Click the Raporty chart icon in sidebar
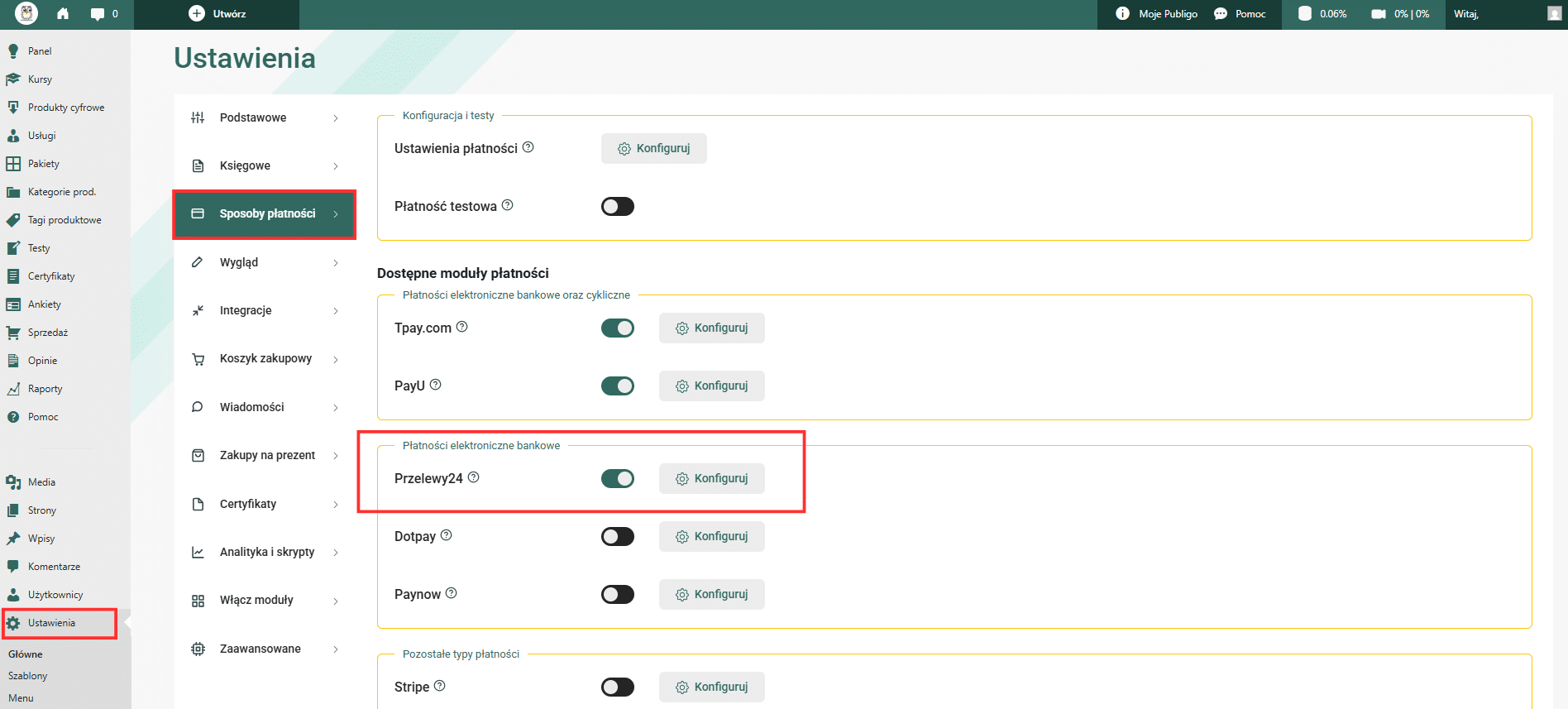Screen dimensions: 1568x709 tap(13, 389)
